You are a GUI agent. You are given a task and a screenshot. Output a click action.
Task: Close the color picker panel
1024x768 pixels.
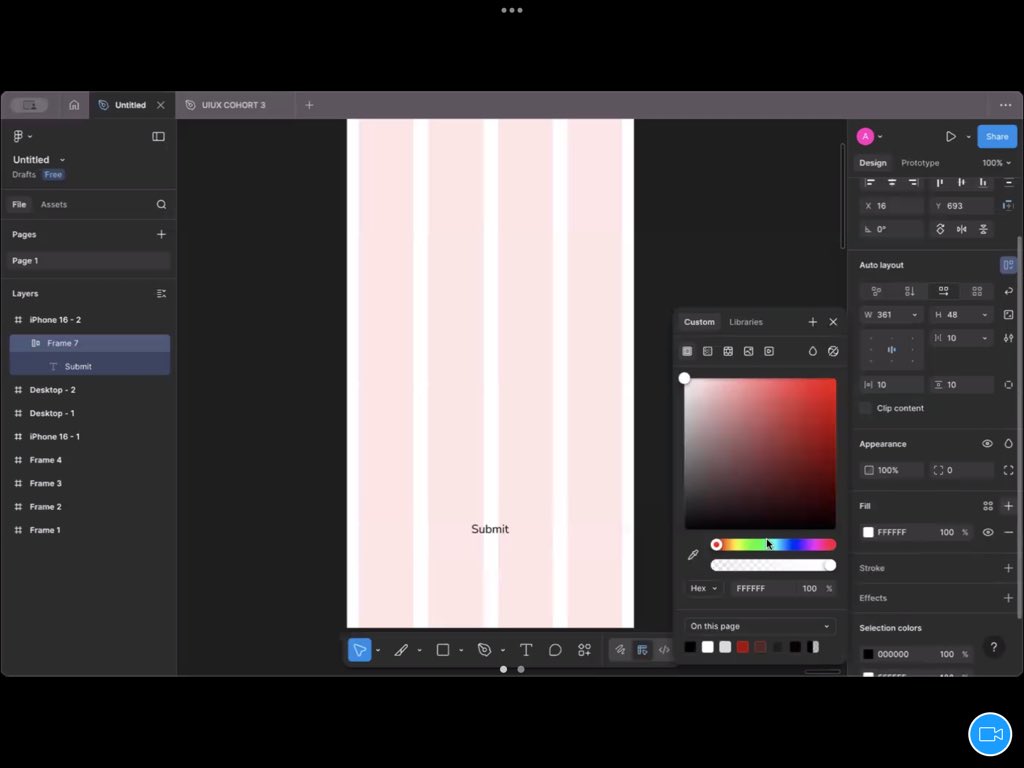(833, 322)
